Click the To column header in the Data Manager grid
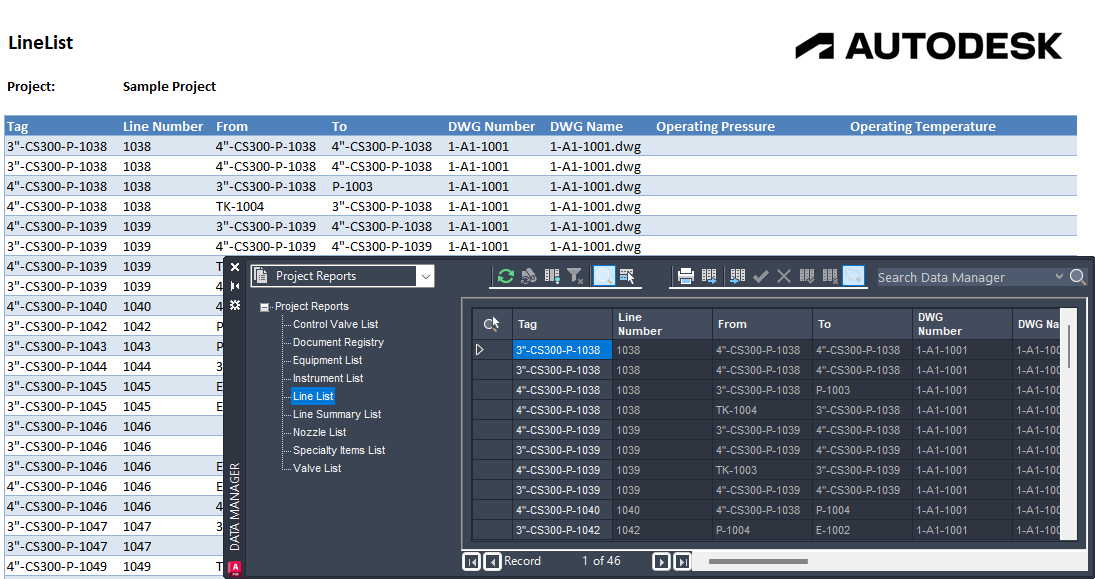The image size is (1095, 579). click(862, 324)
